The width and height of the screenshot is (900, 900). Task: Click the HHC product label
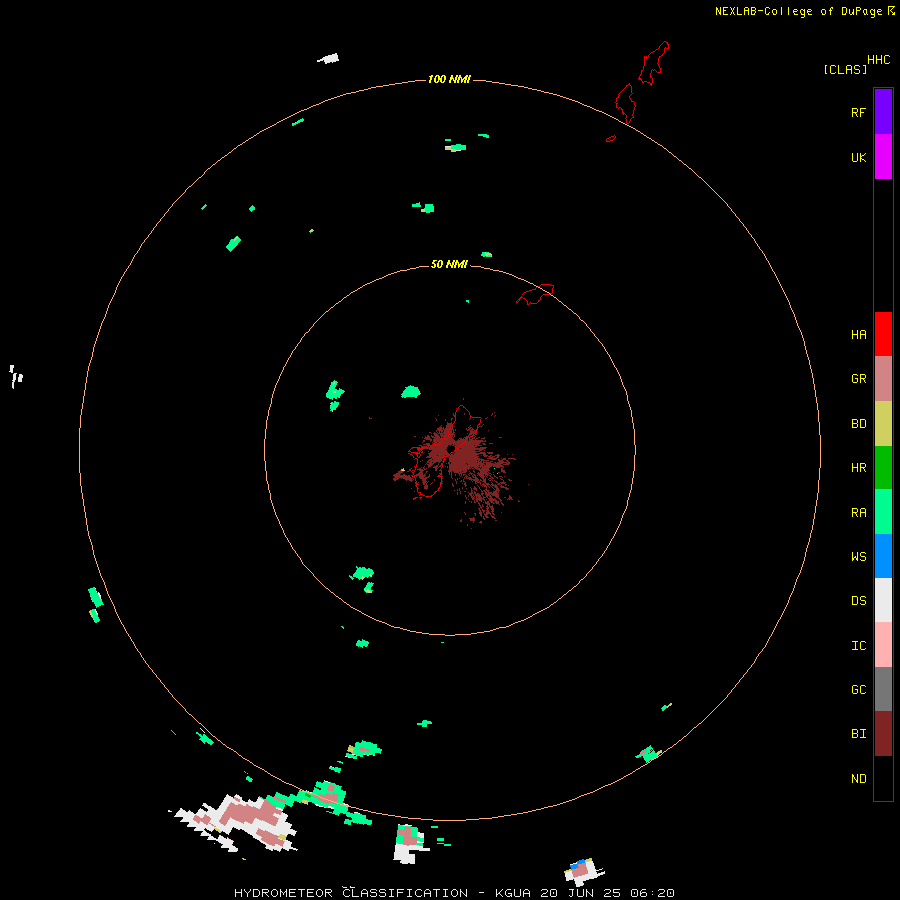[879, 60]
